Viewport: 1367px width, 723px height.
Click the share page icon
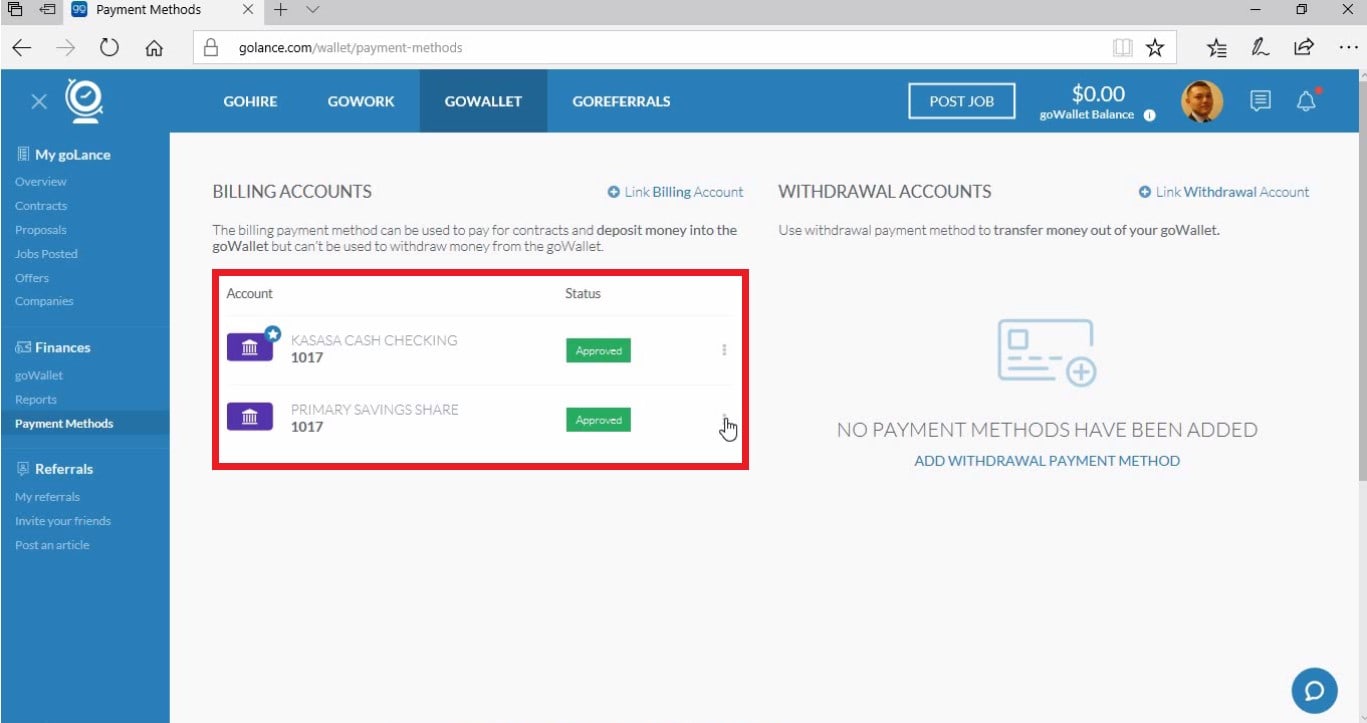tap(1303, 47)
